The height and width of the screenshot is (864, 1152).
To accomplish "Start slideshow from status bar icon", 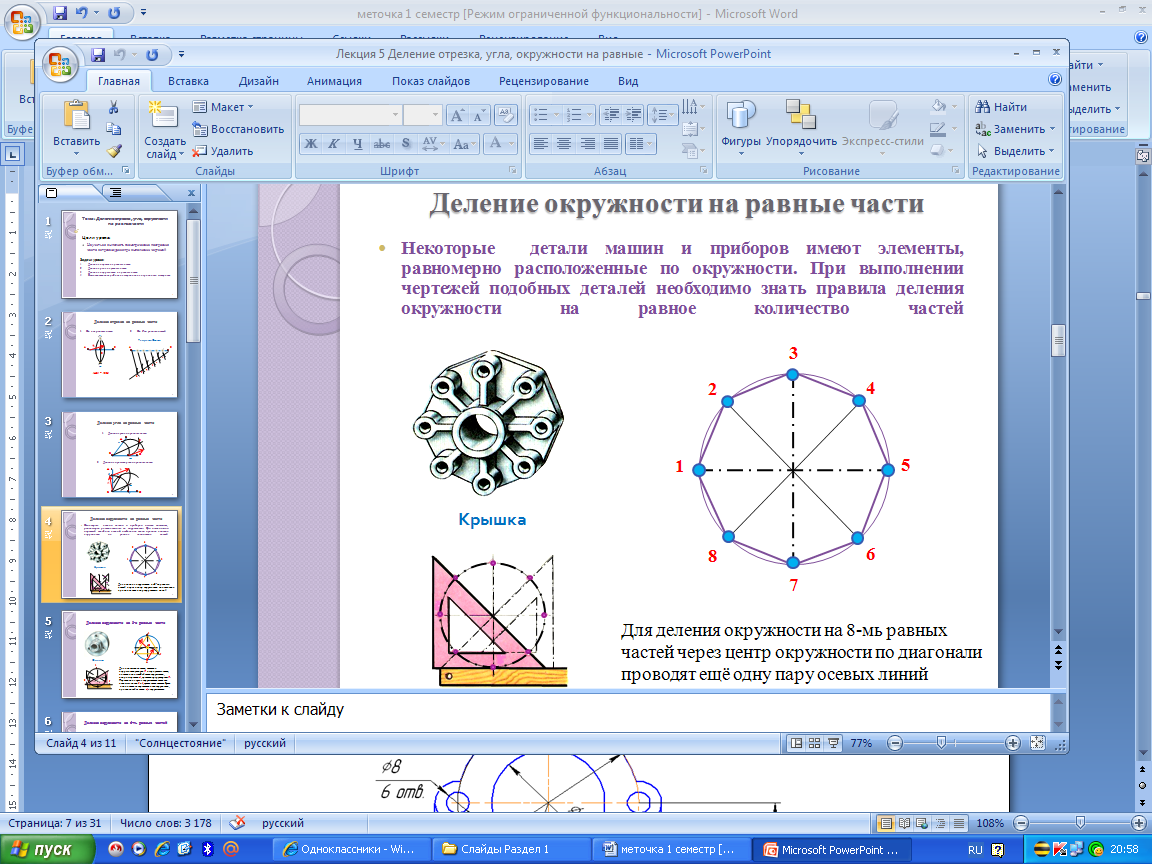I will point(833,743).
